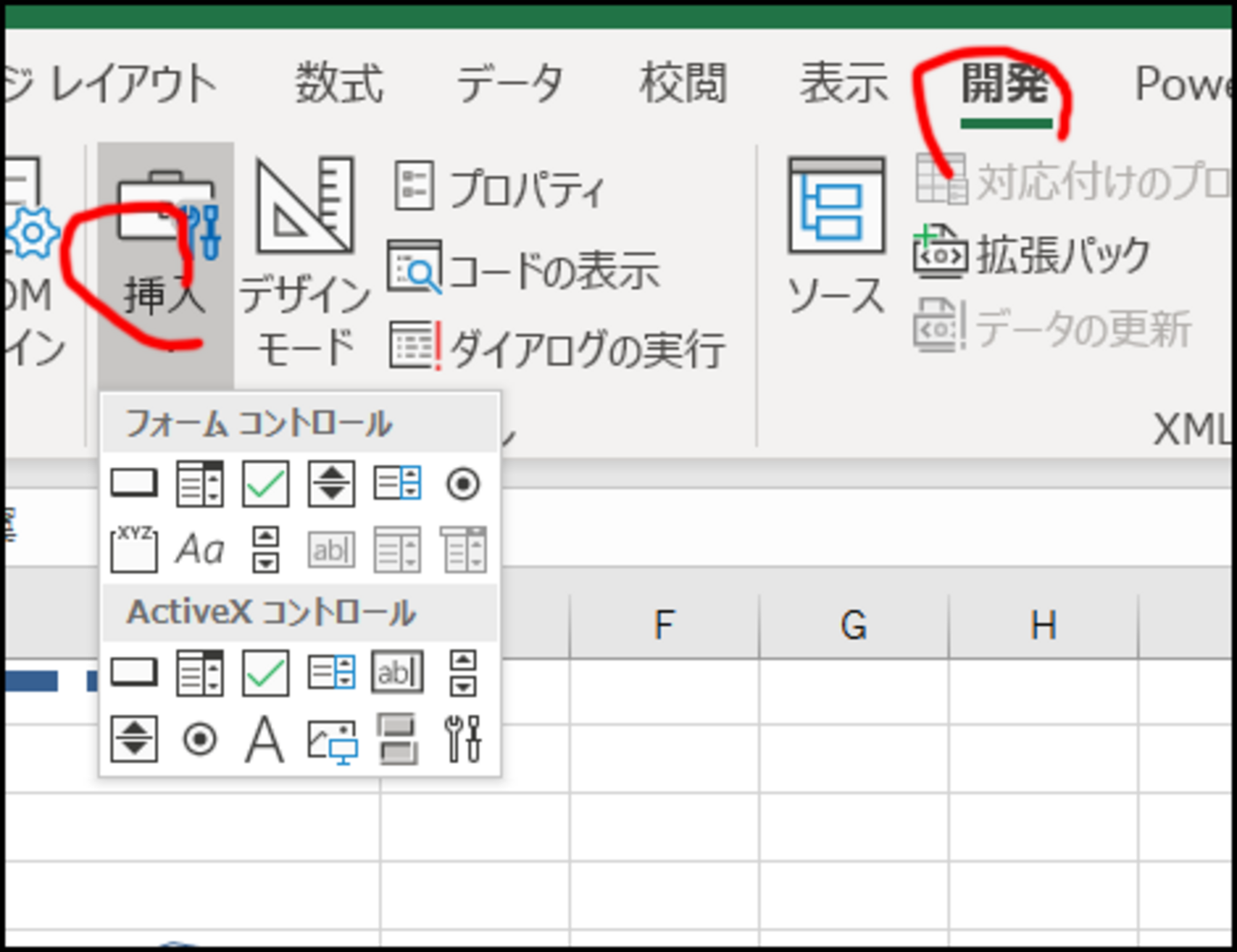Insert a Form Control scroll bar
Viewport: 1237px width, 952px height.
tap(265, 549)
